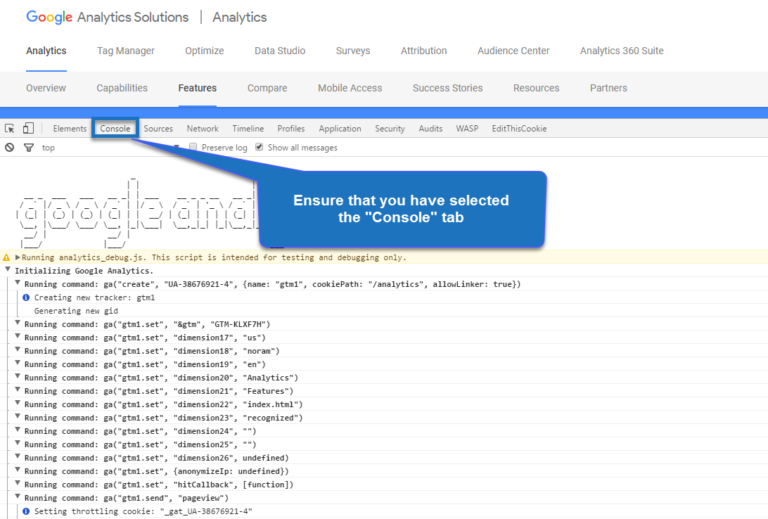Screen dimensions: 768x519
Task: Open the Overview sub-navigation tab
Action: point(46,88)
